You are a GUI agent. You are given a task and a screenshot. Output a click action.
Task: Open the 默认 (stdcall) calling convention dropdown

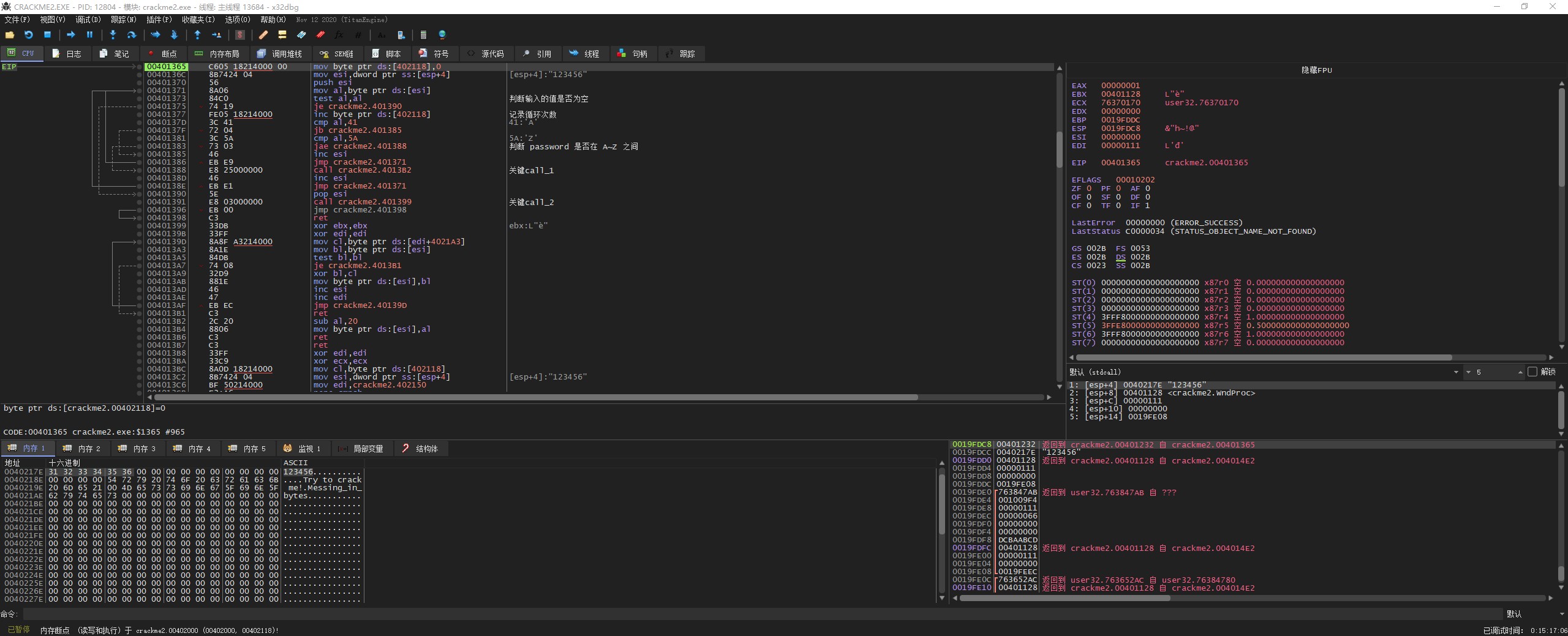(x=1455, y=372)
